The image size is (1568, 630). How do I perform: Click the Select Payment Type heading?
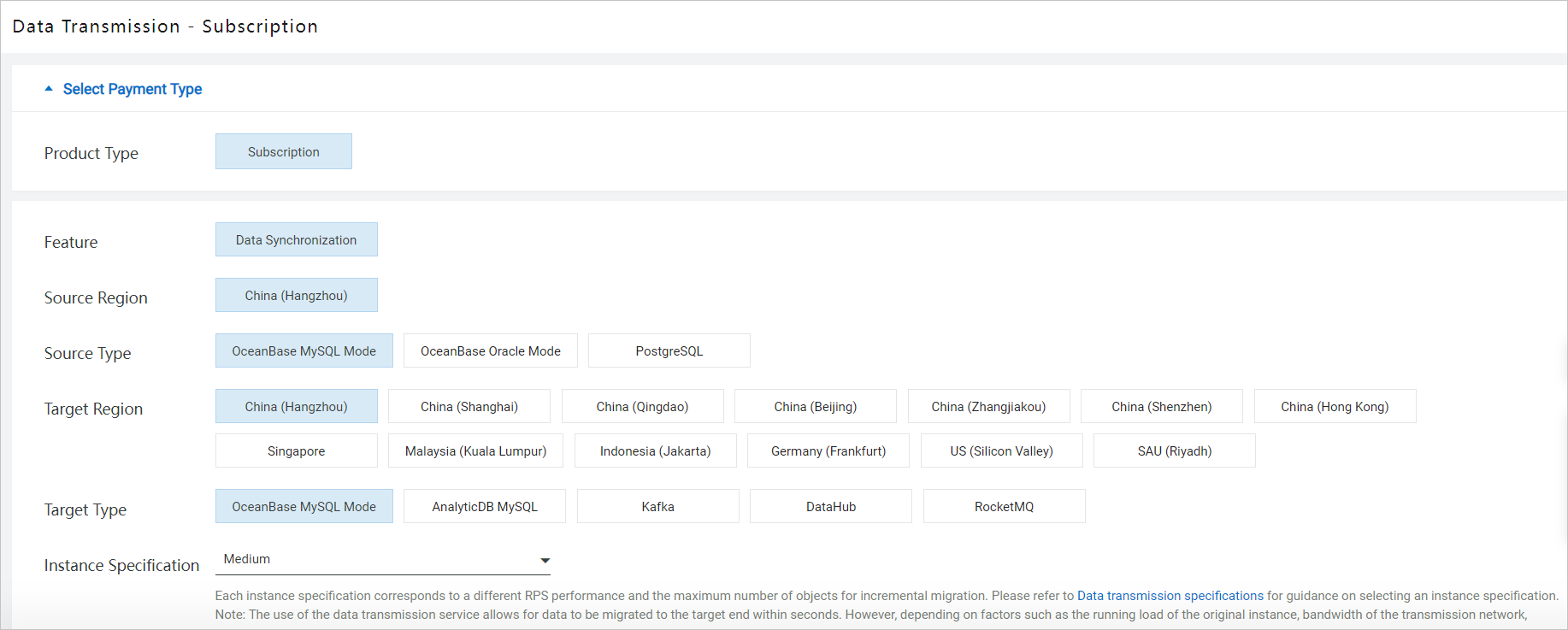pyautogui.click(x=133, y=89)
